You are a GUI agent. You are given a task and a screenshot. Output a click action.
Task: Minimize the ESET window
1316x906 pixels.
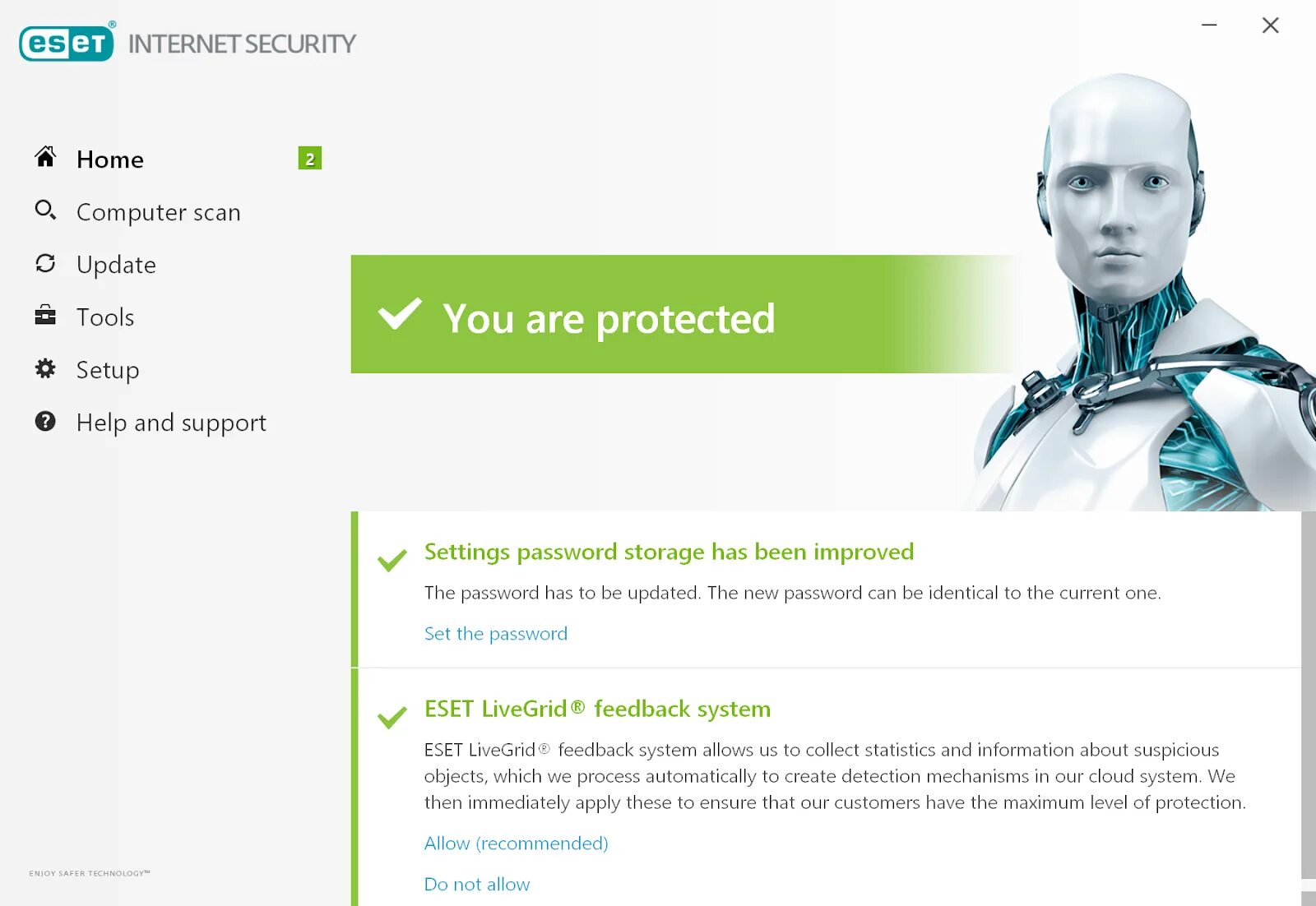(1209, 25)
